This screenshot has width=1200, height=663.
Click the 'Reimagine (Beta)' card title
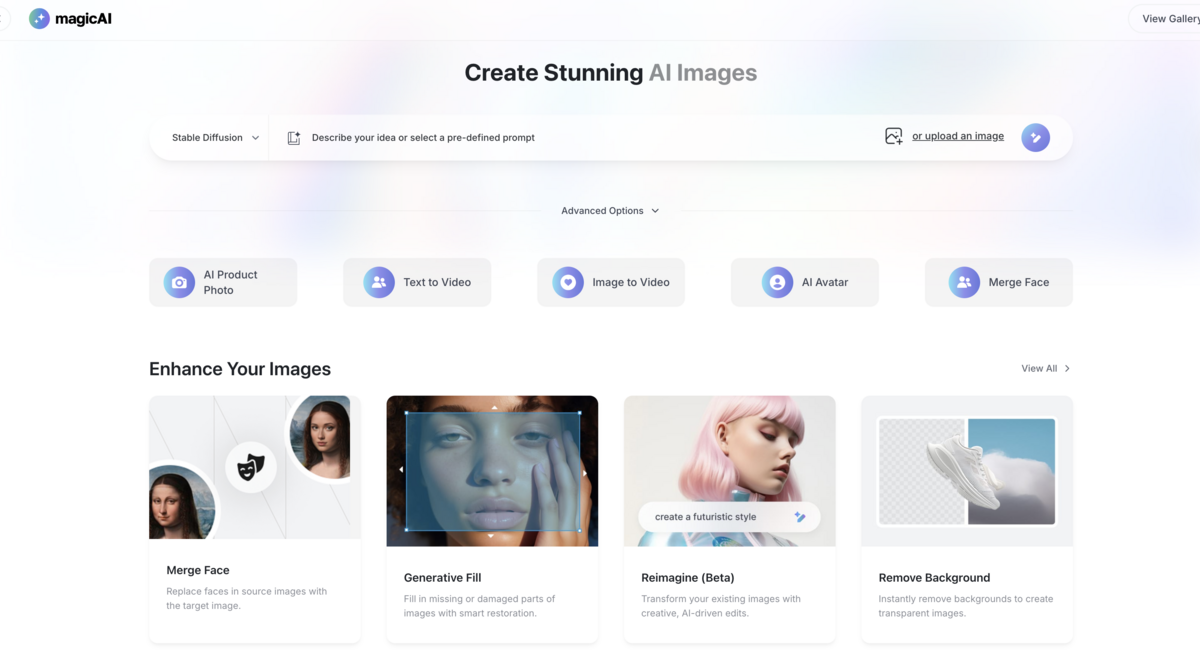pyautogui.click(x=688, y=578)
